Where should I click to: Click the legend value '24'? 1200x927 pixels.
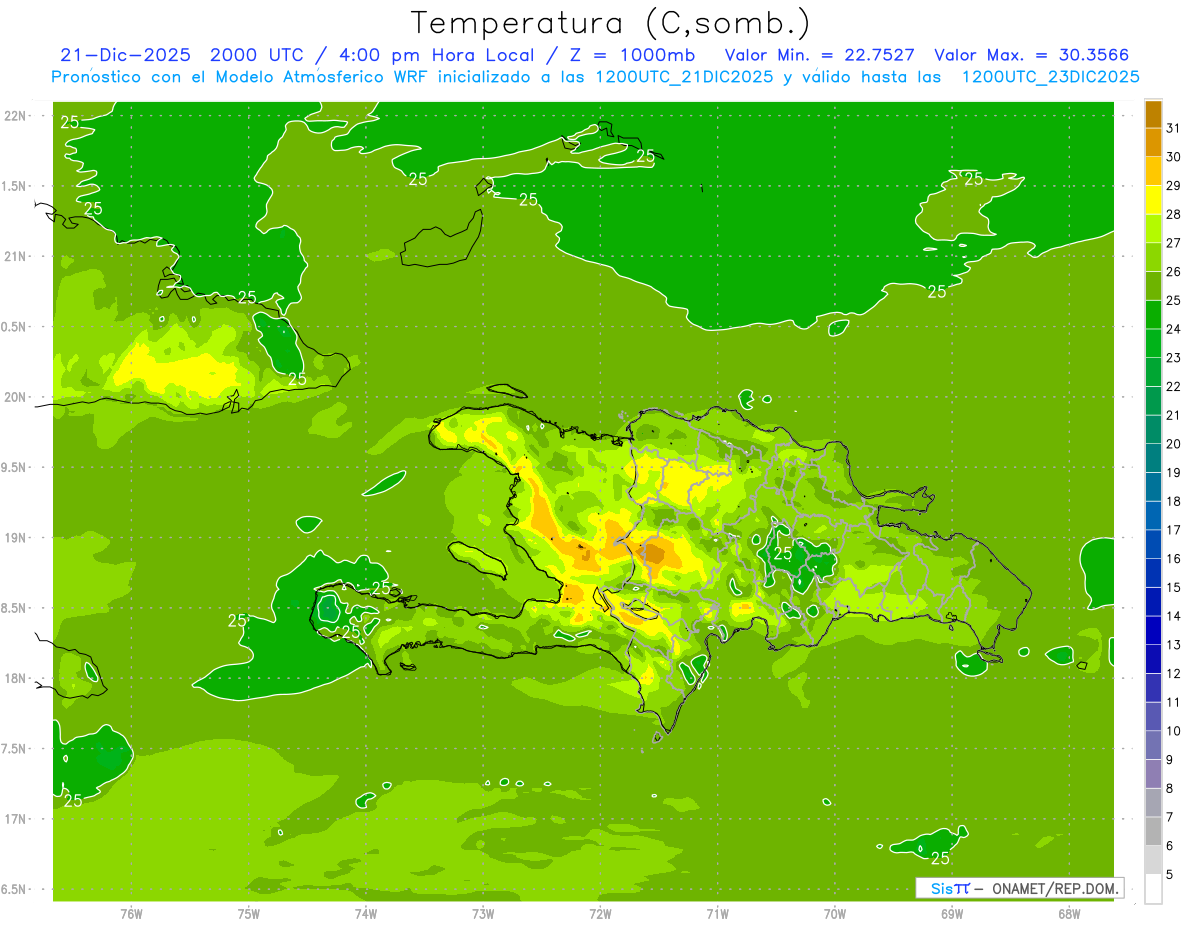(1174, 329)
